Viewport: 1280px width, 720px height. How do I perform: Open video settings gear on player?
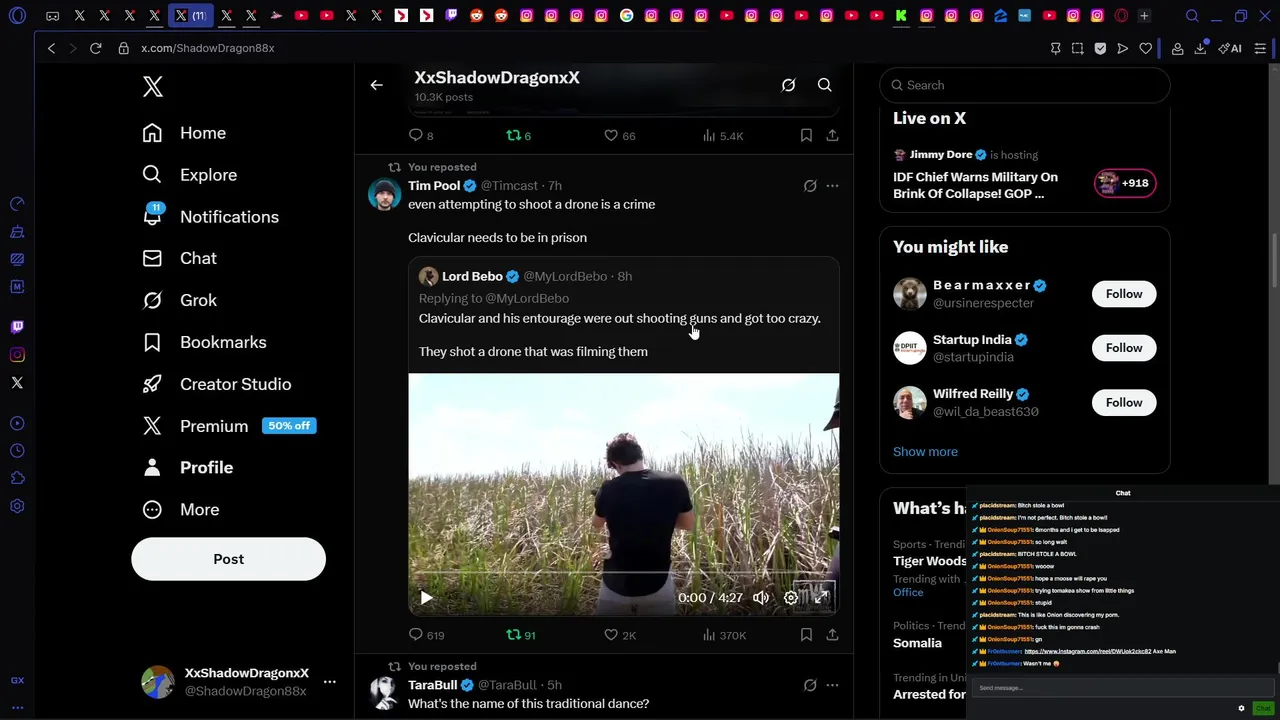coord(791,598)
